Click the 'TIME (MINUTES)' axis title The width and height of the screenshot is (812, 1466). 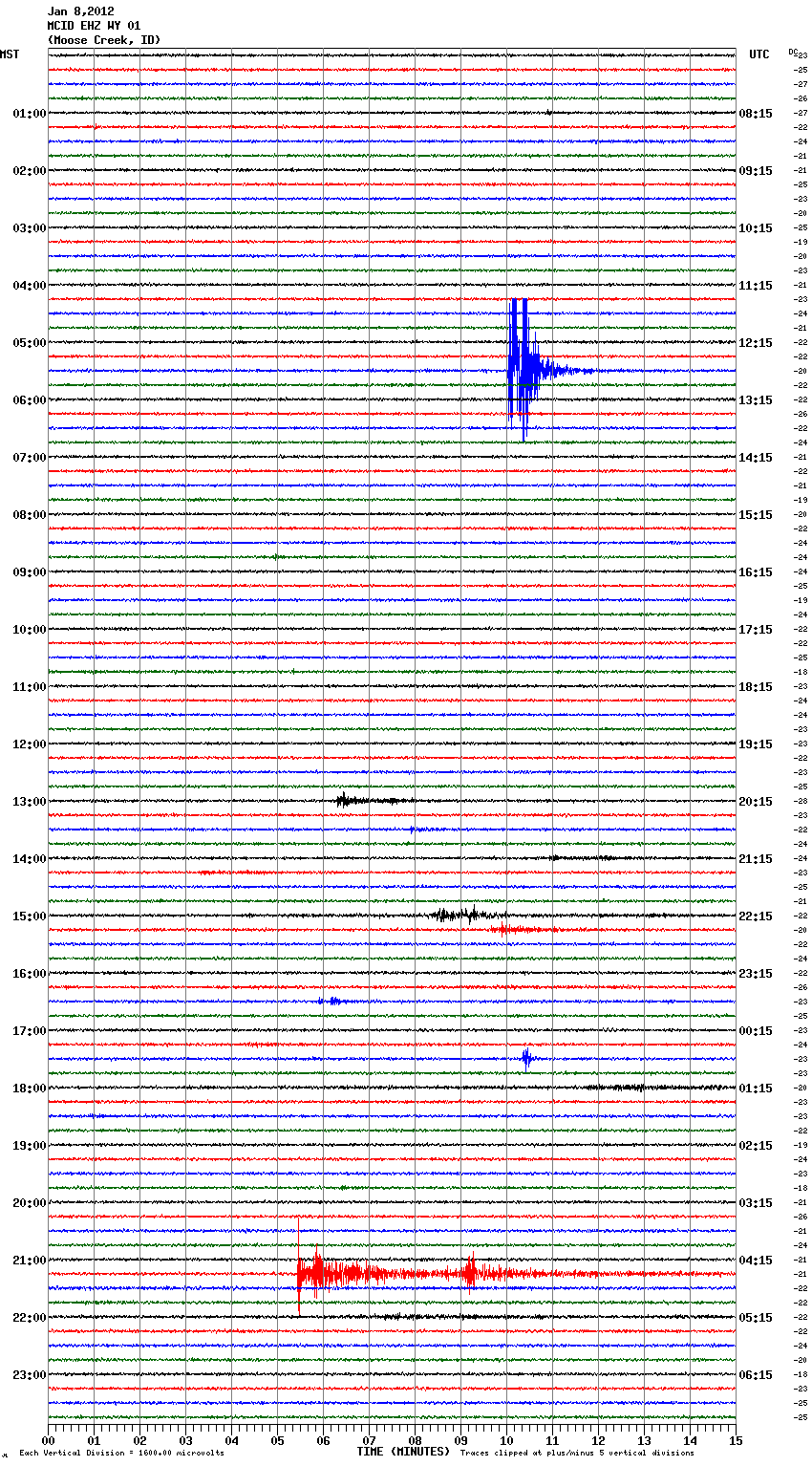(x=403, y=1452)
